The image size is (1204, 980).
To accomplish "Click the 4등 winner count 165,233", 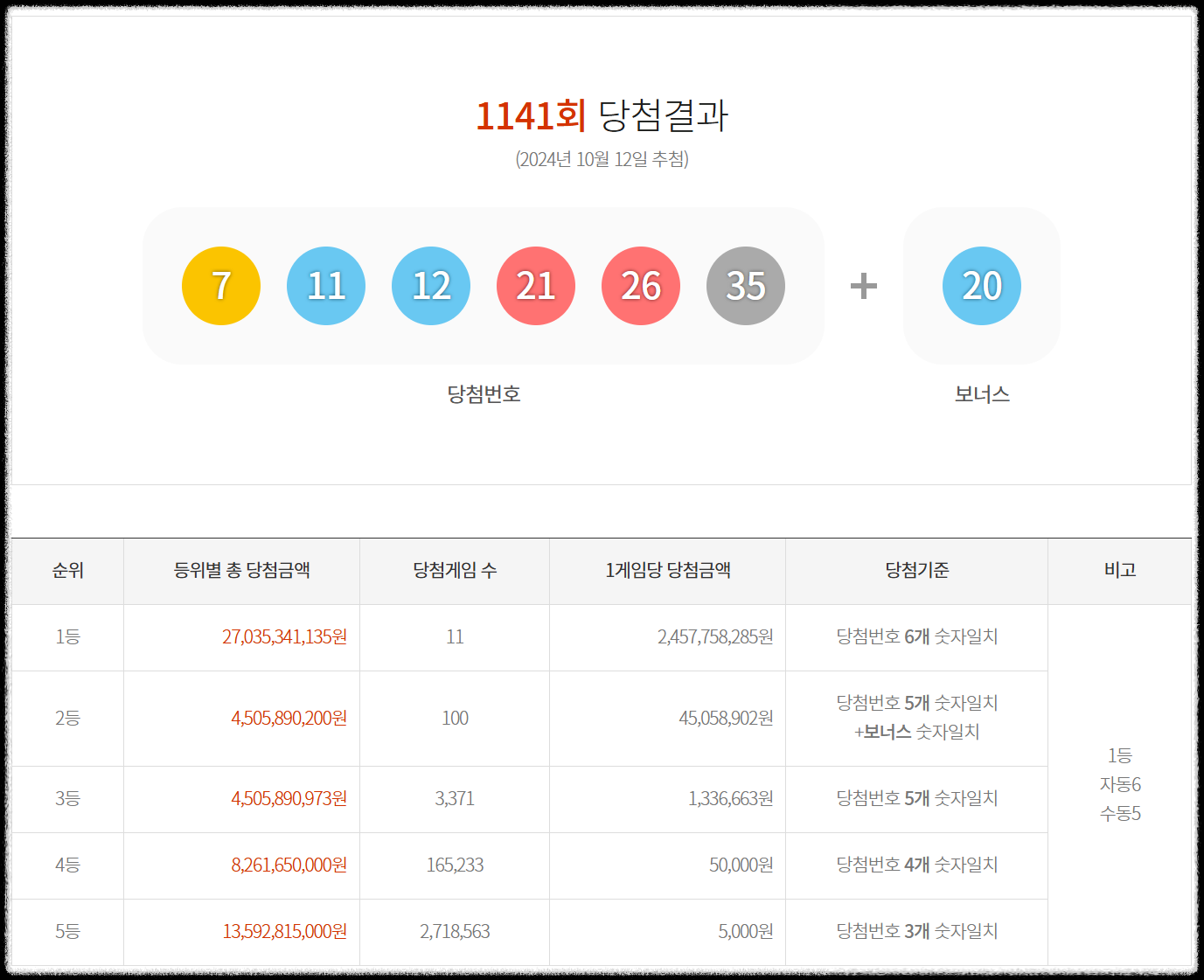I will pos(455,865).
